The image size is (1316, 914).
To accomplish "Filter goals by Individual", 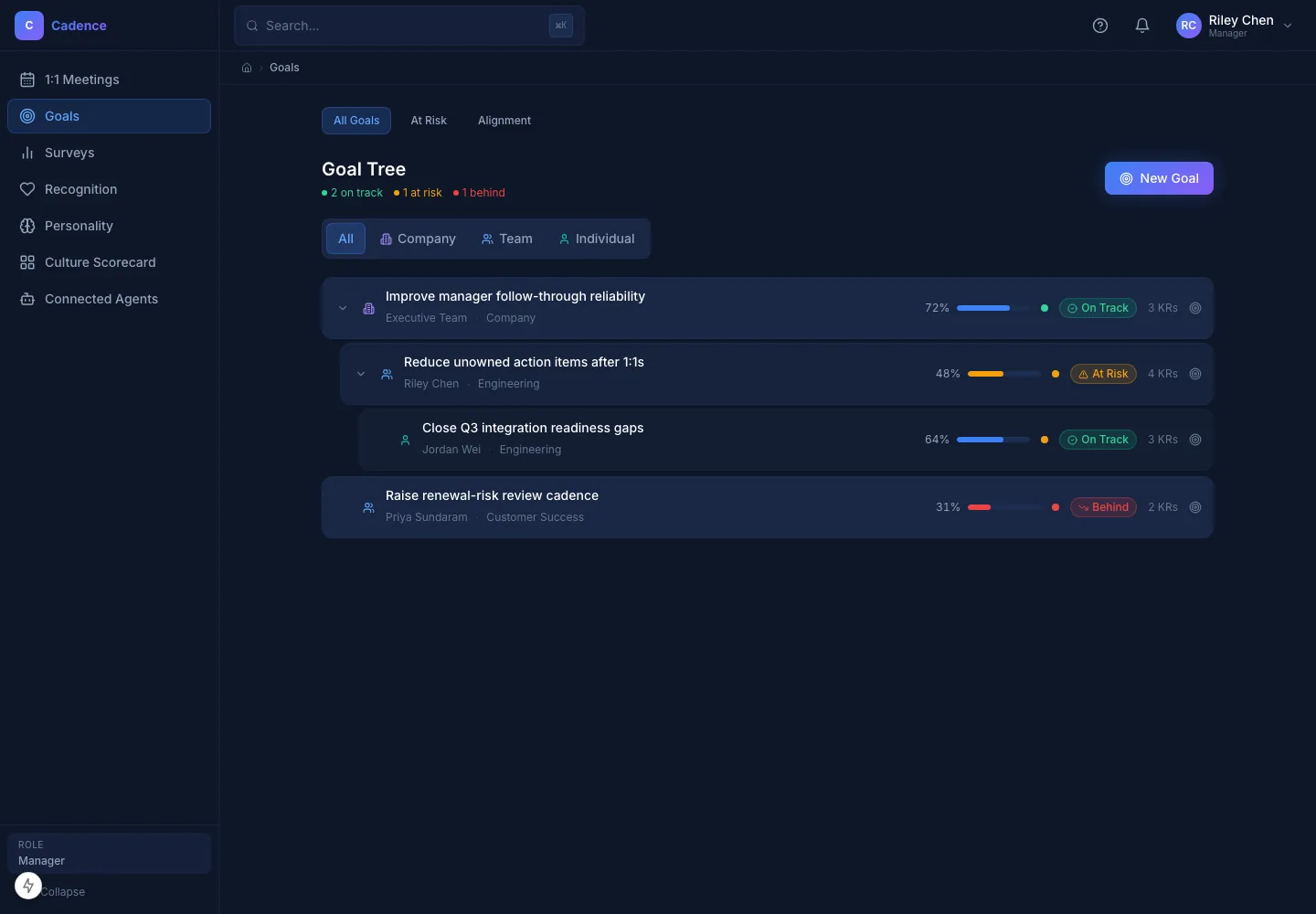I will (x=597, y=239).
